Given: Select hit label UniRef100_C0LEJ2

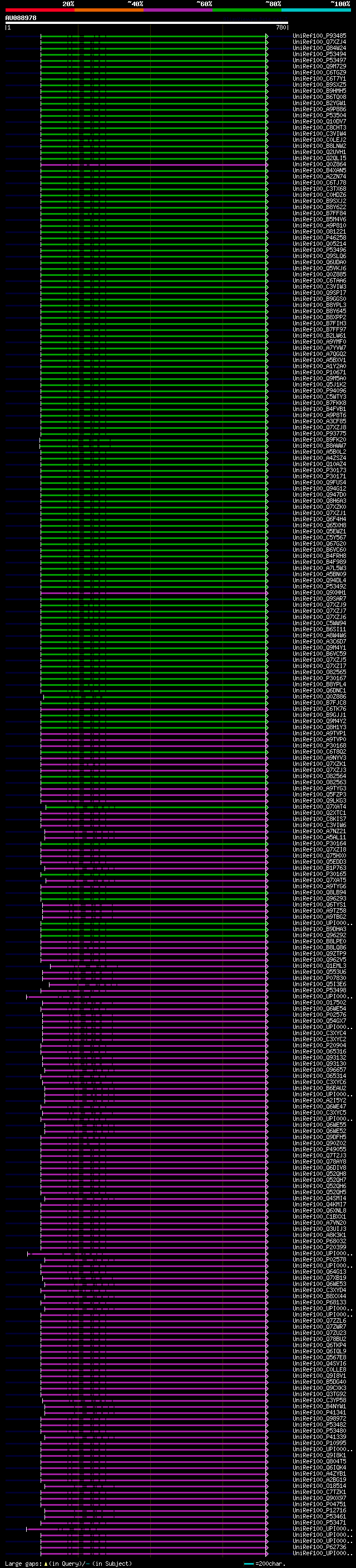Looking at the screenshot, I should point(319,140).
